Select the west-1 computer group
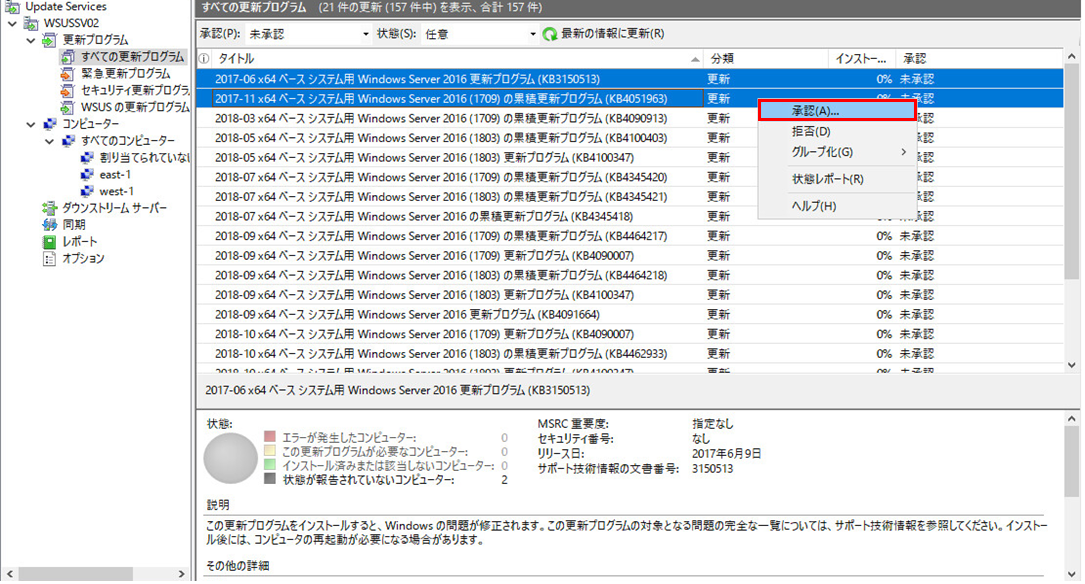 point(116,191)
